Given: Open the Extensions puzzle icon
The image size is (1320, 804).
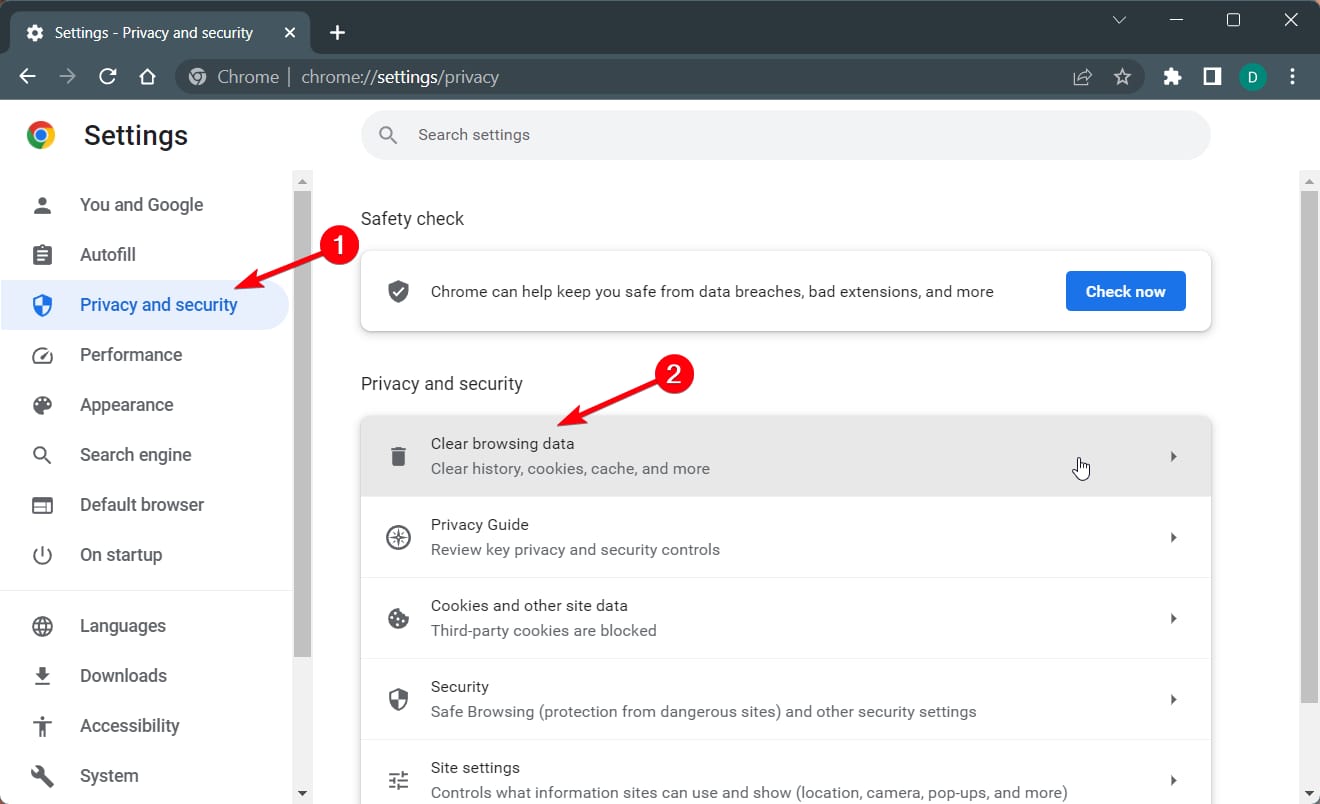Looking at the screenshot, I should point(1172,77).
